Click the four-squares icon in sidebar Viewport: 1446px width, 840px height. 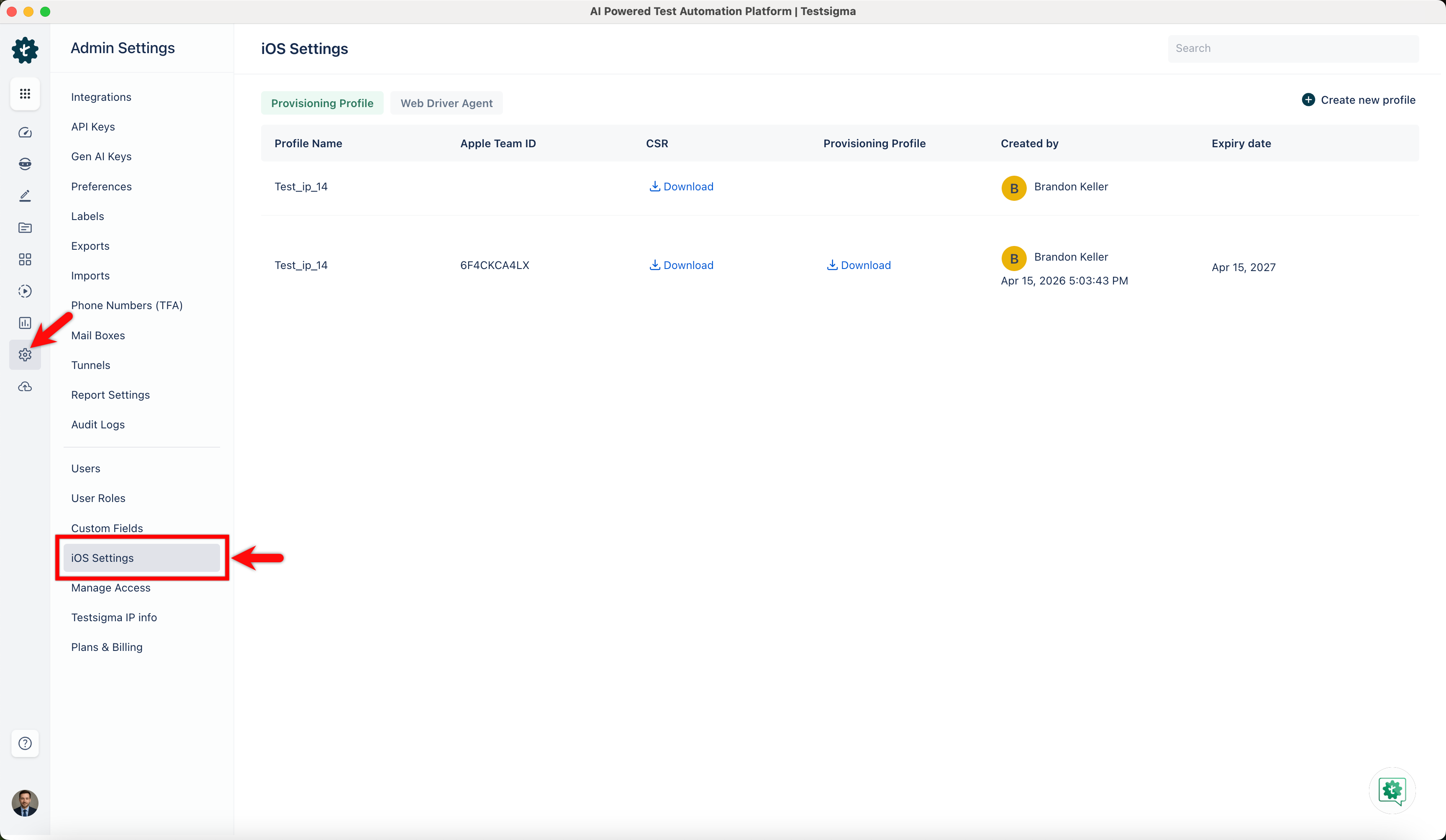click(x=25, y=259)
